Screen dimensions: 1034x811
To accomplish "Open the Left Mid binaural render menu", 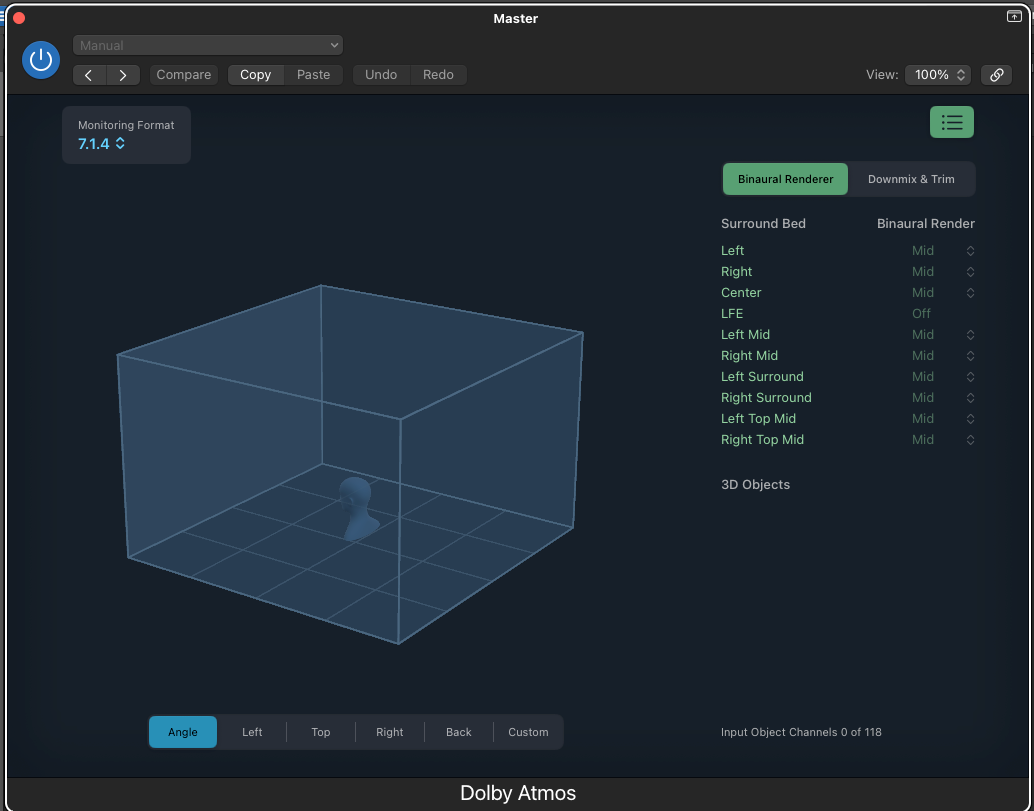I will (943, 335).
